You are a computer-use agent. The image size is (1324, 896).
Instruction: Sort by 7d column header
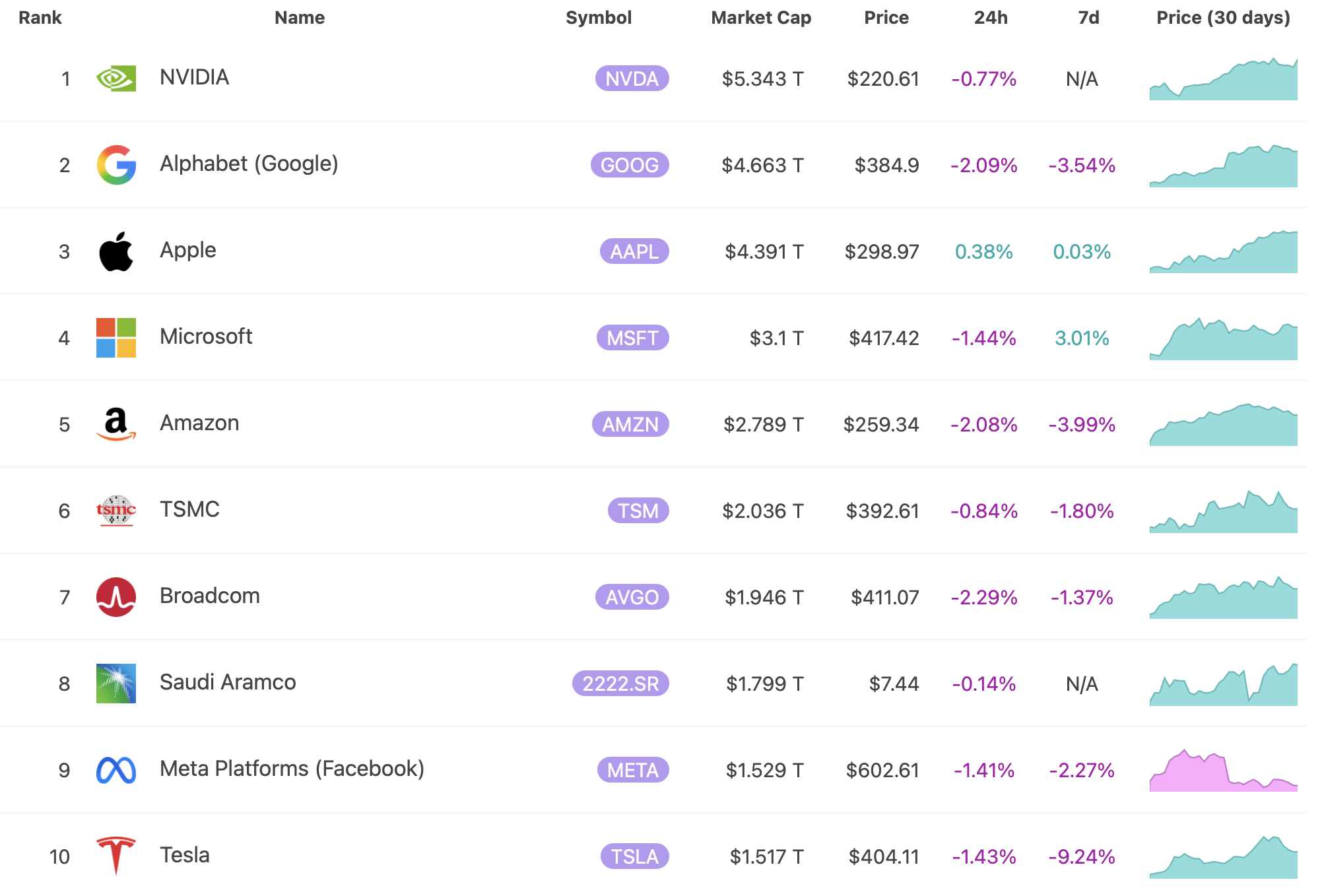1088,18
